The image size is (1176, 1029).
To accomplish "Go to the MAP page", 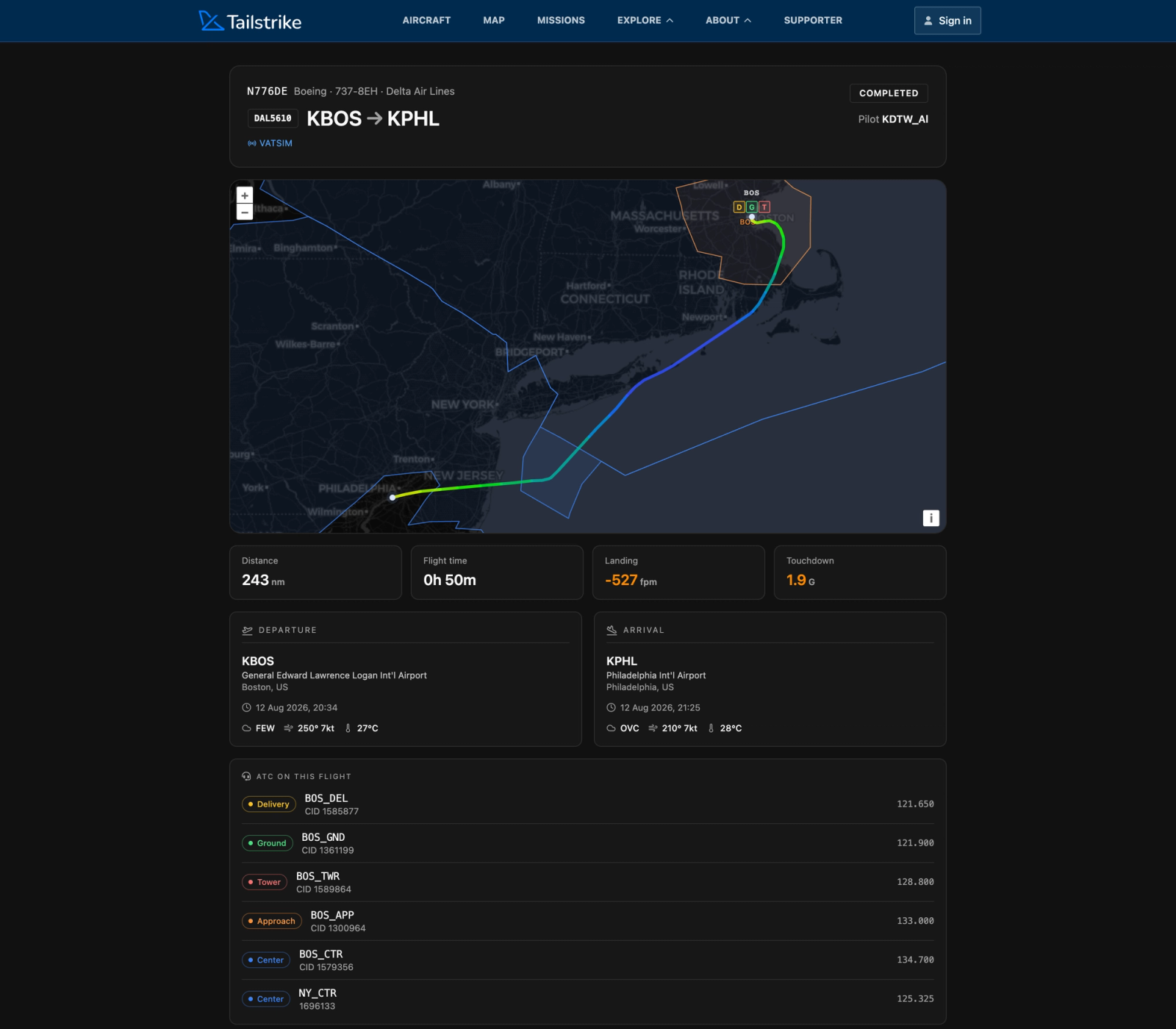I will click(x=494, y=21).
